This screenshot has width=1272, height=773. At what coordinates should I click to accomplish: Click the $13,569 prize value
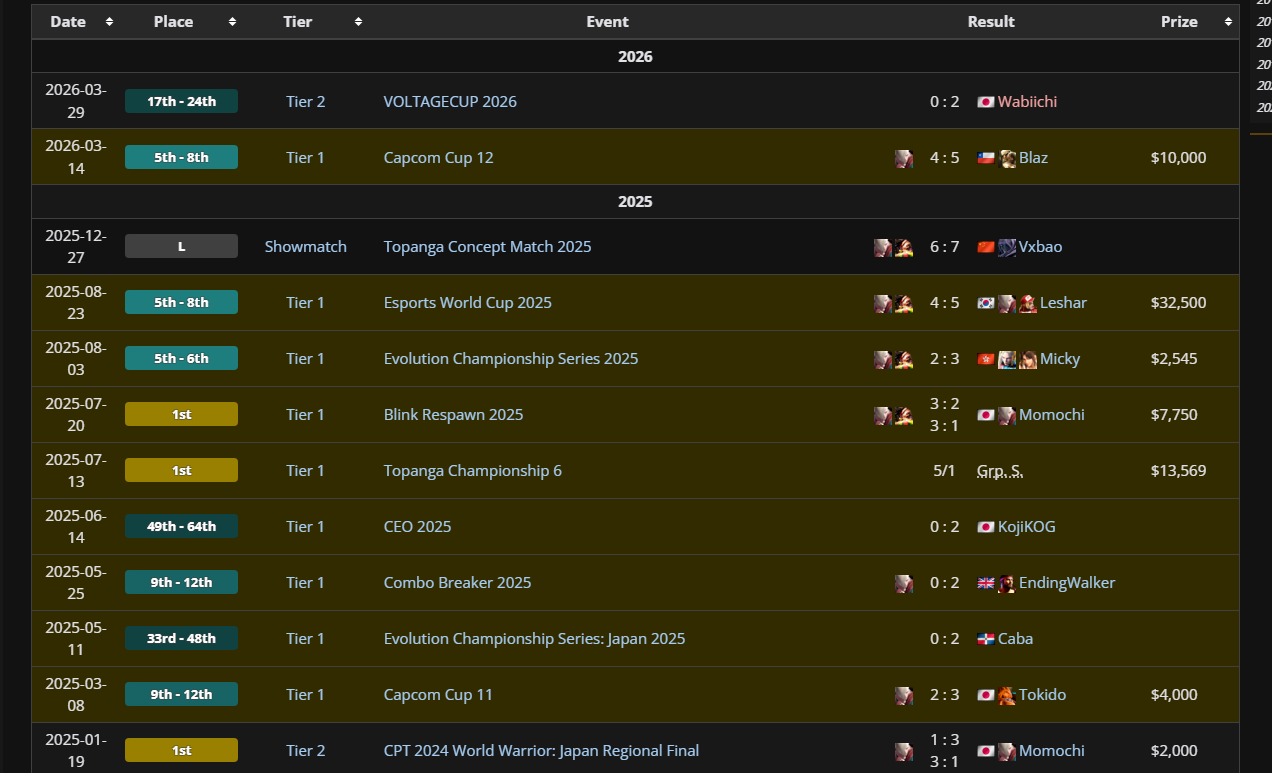click(x=1178, y=471)
